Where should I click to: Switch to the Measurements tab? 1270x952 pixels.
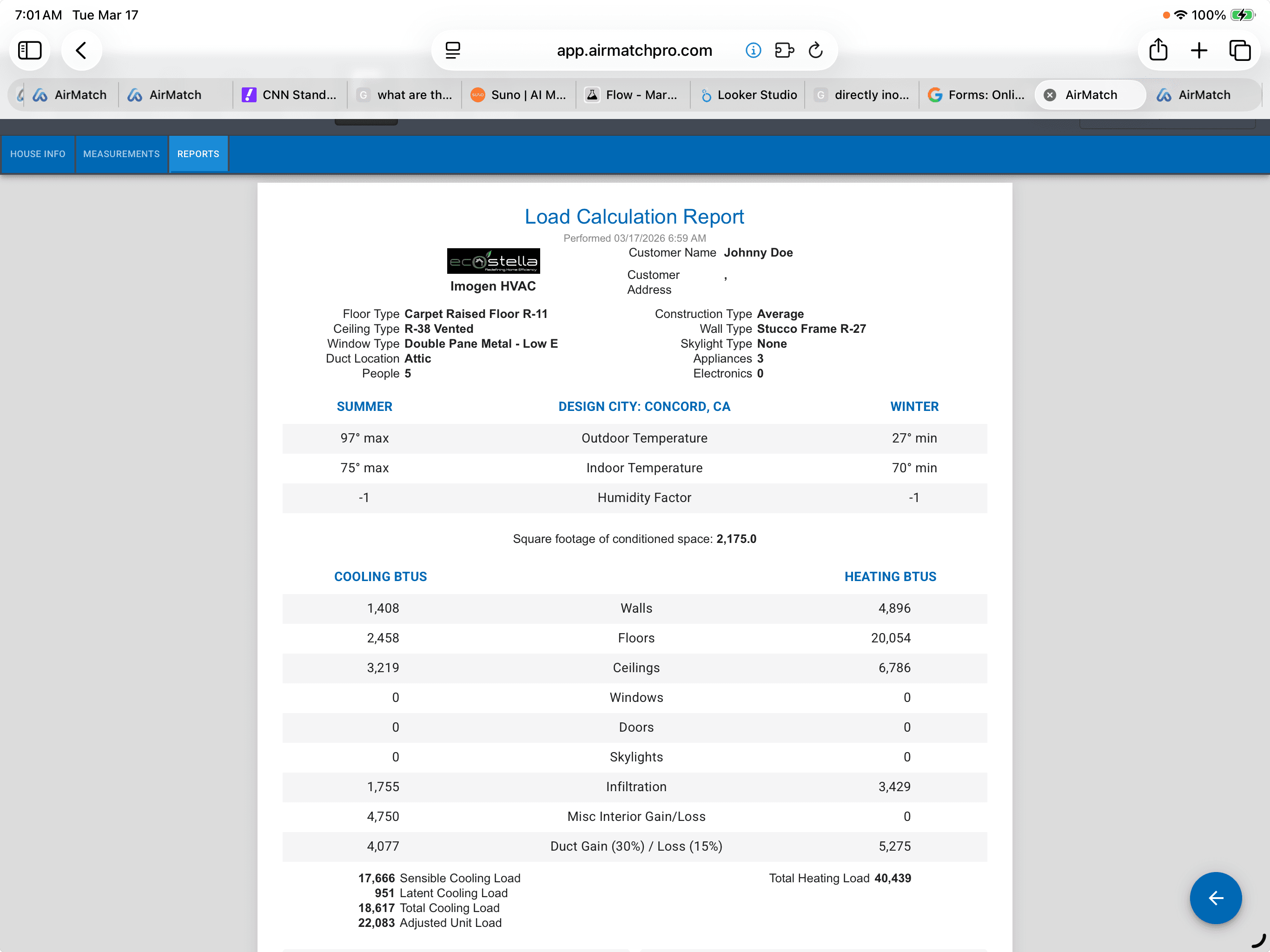tap(121, 154)
